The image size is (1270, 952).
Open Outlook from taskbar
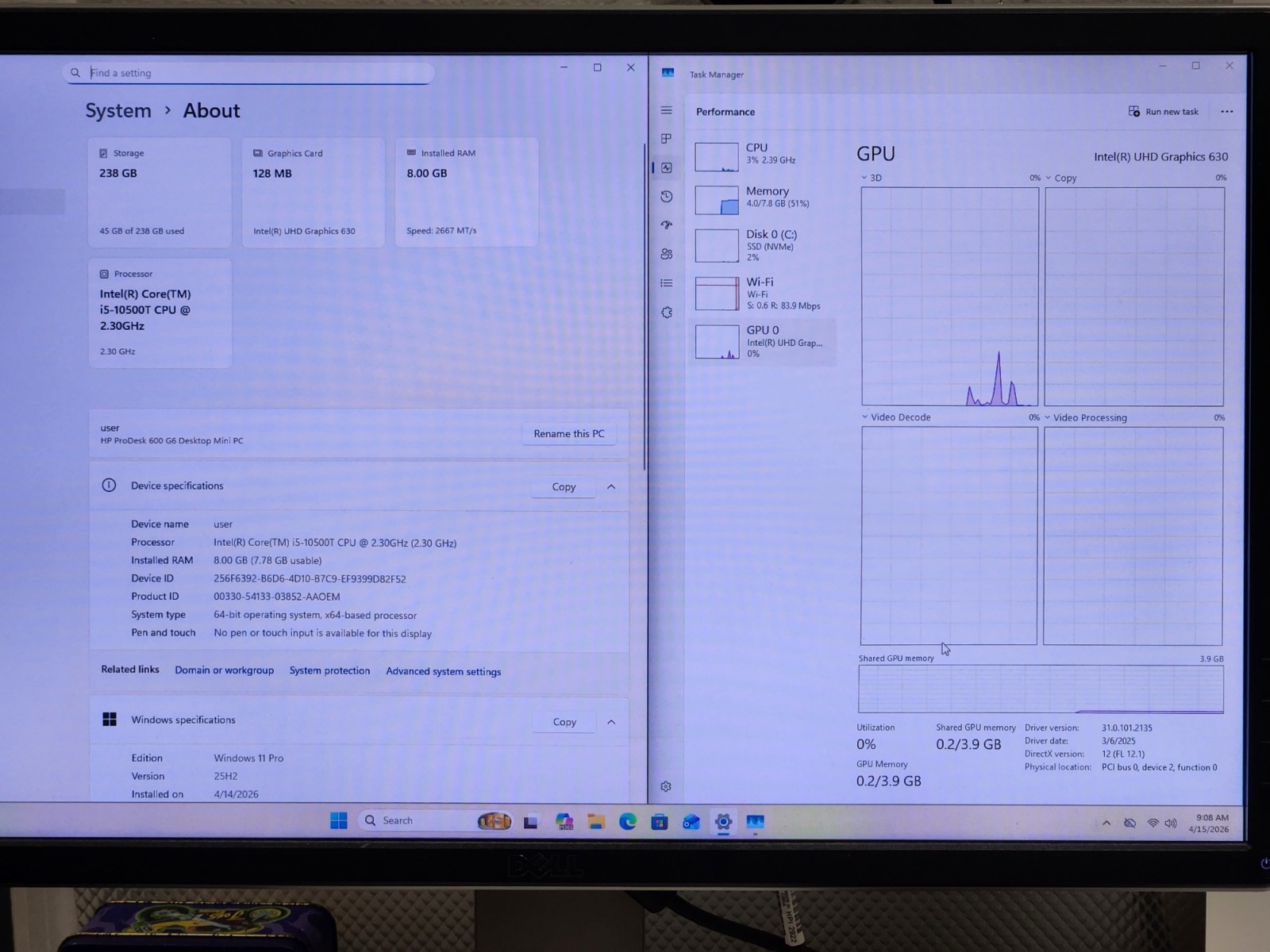691,822
